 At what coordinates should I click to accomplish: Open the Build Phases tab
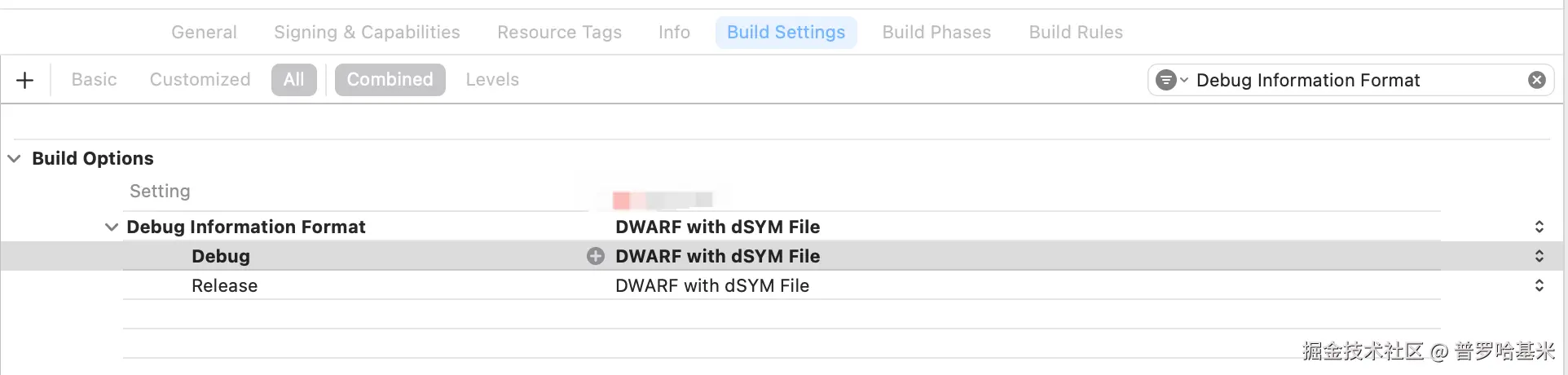(936, 33)
